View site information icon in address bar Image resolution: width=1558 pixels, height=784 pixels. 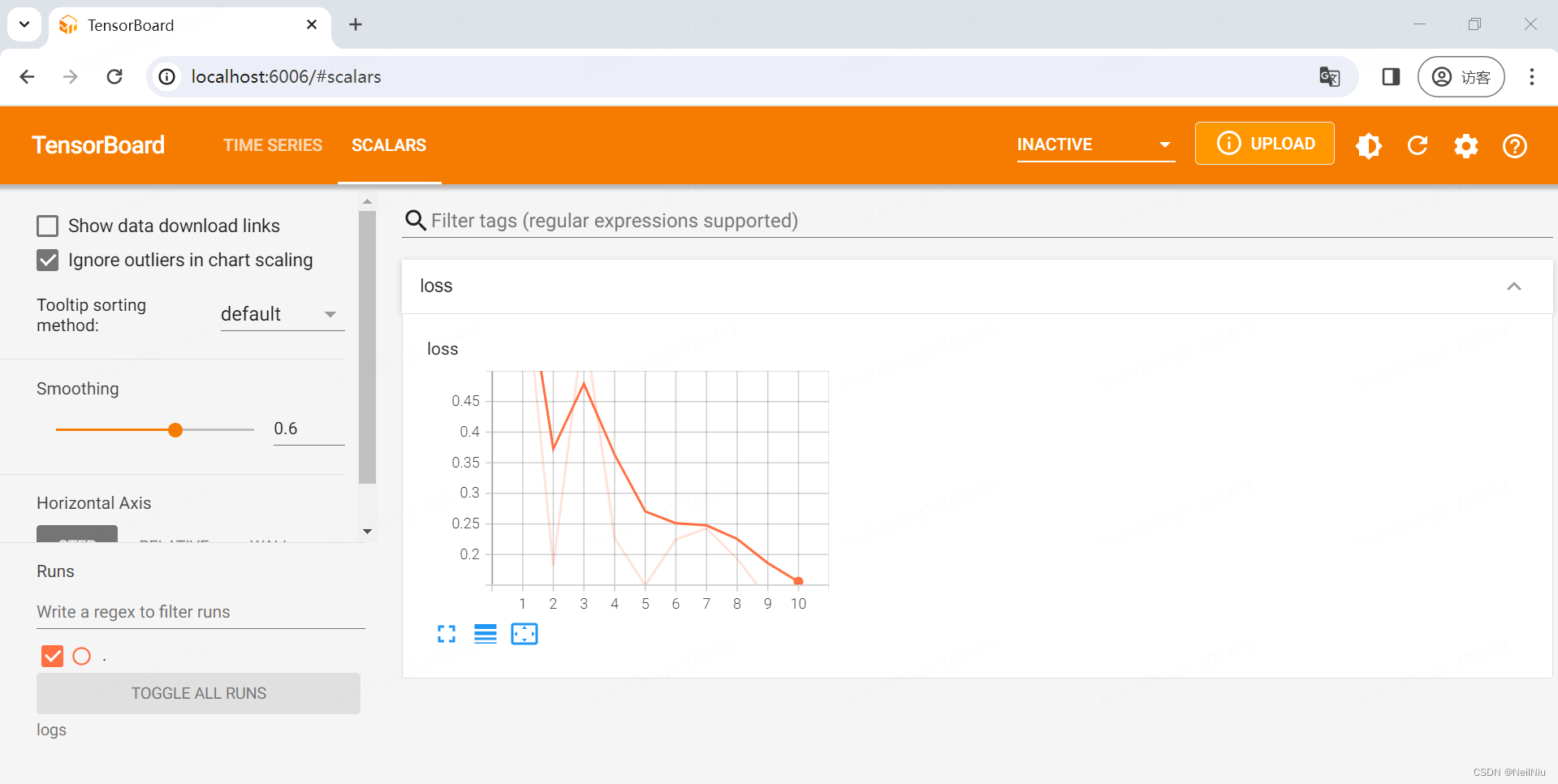coord(166,76)
